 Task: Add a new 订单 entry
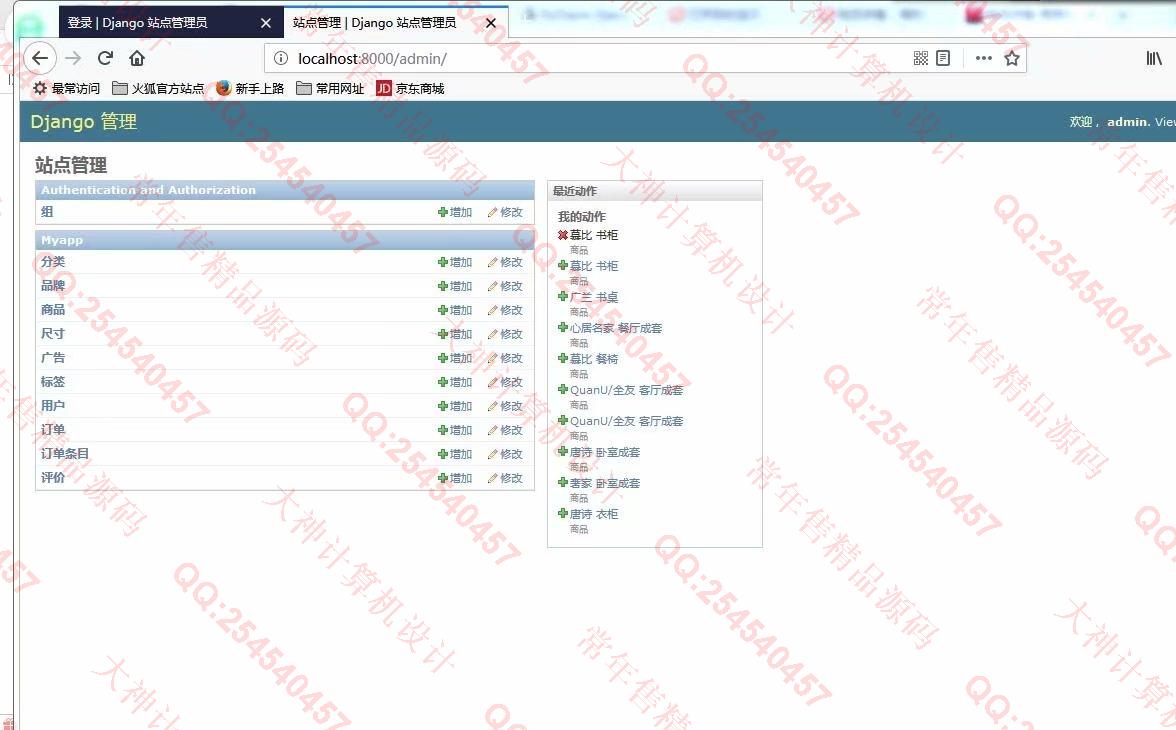point(454,430)
